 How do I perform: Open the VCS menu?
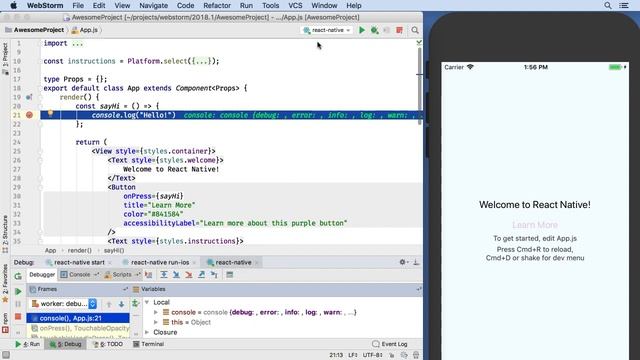pyautogui.click(x=295, y=5)
